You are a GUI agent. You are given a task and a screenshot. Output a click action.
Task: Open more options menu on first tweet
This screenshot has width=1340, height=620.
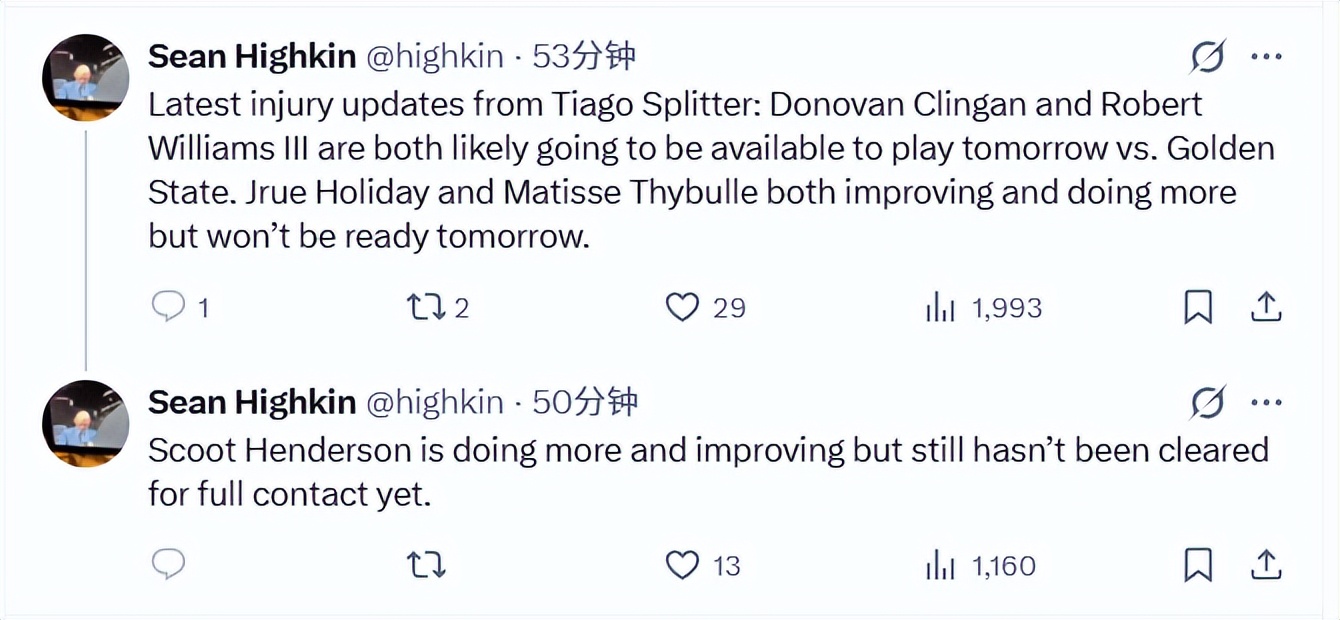1266,58
